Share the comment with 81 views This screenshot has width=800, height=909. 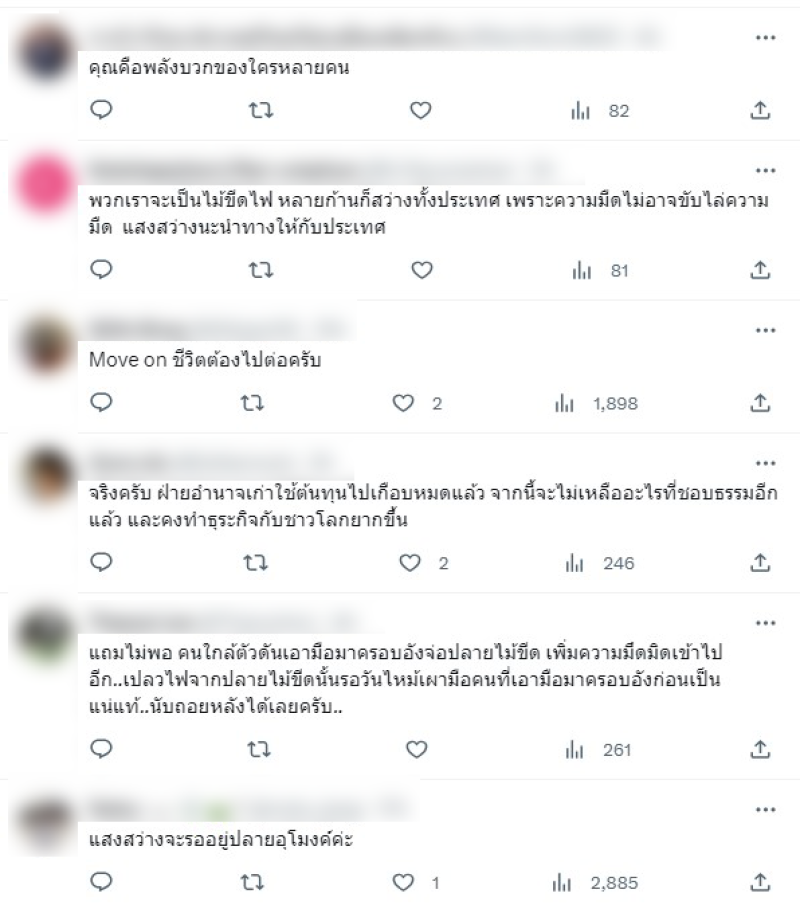760,270
